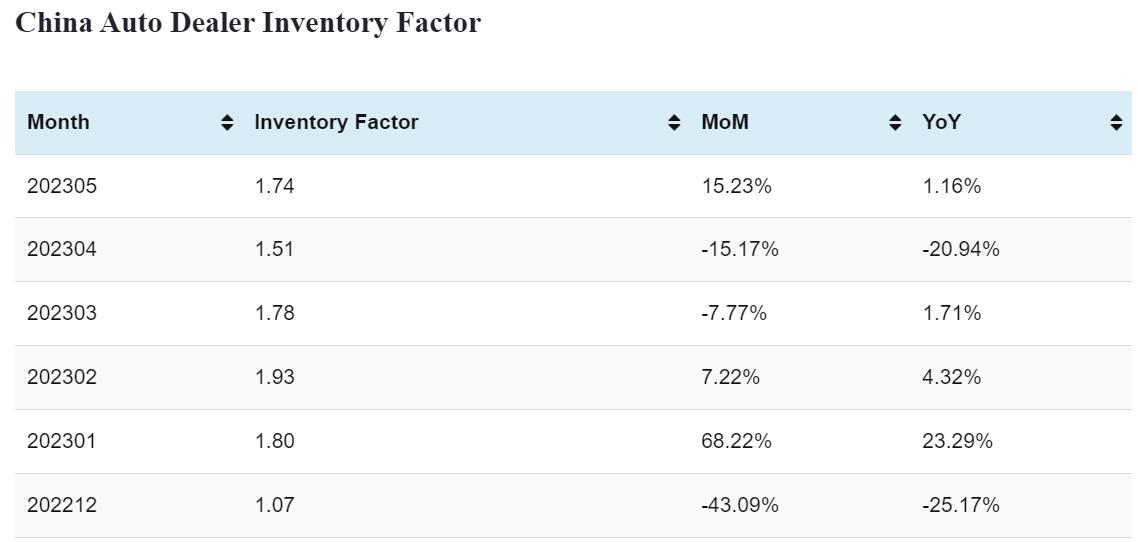This screenshot has height=542, width=1138.
Task: Click the inventory factor value 1.93
Action: pyautogui.click(x=274, y=377)
